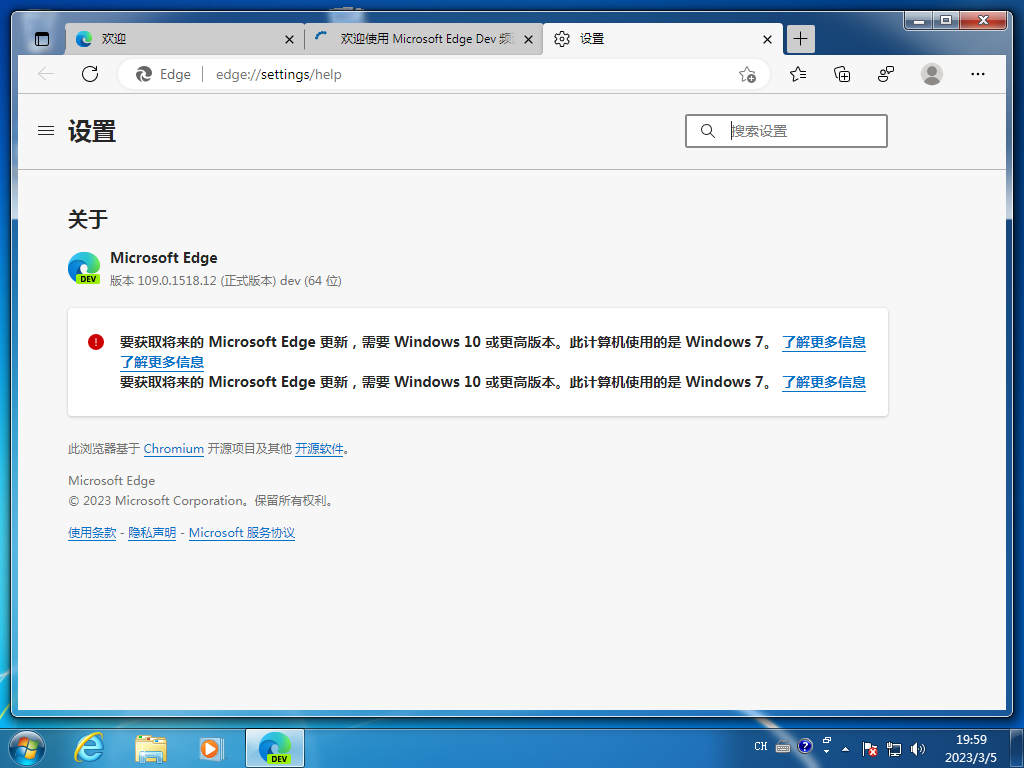Click the language bar help icon
Image resolution: width=1024 pixels, height=768 pixels.
805,746
